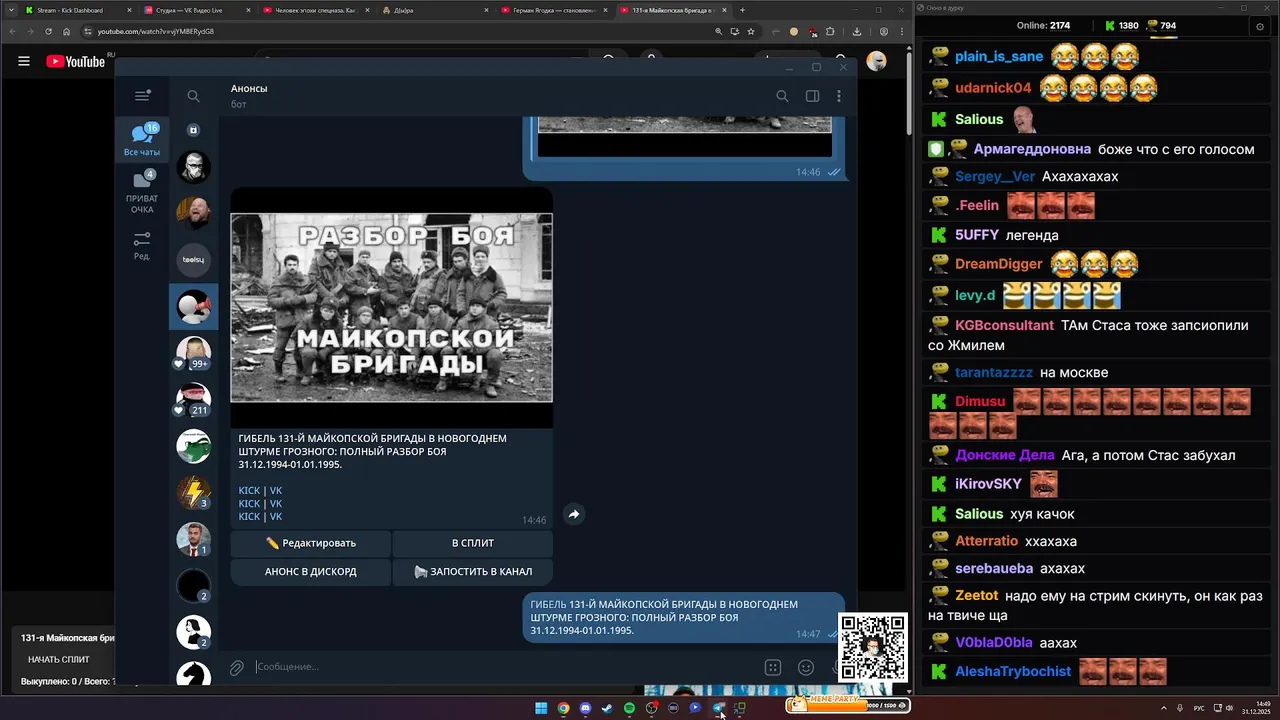
Task: Click the browser home button
Action: click(67, 31)
